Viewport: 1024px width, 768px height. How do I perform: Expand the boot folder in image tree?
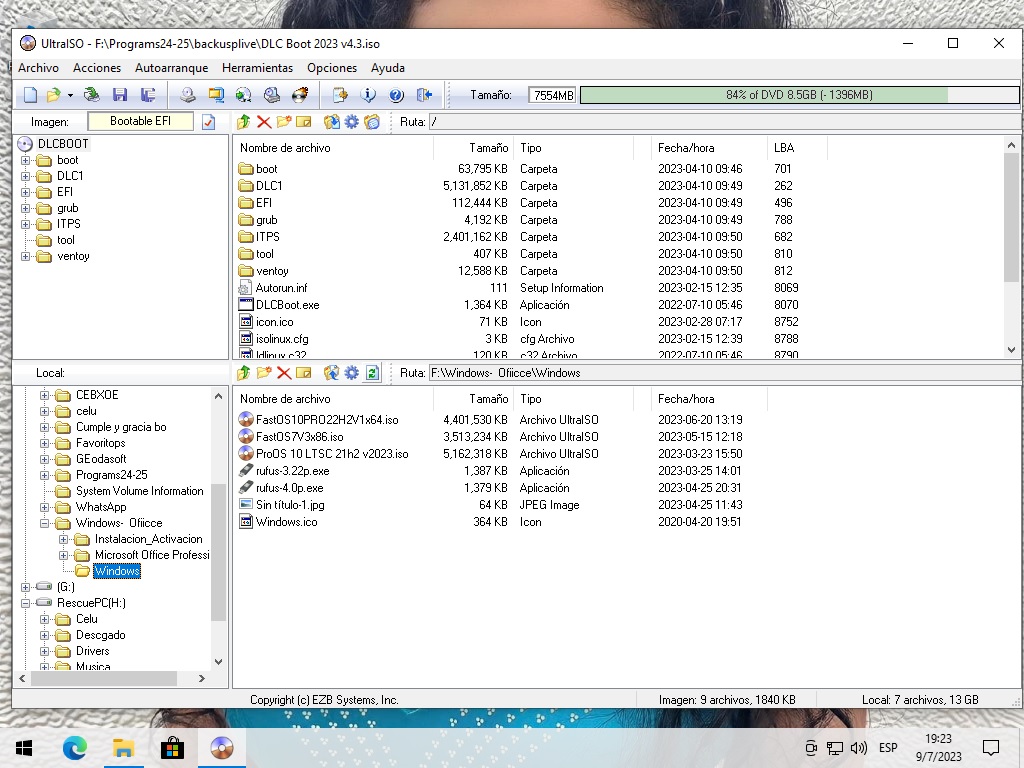[25, 160]
